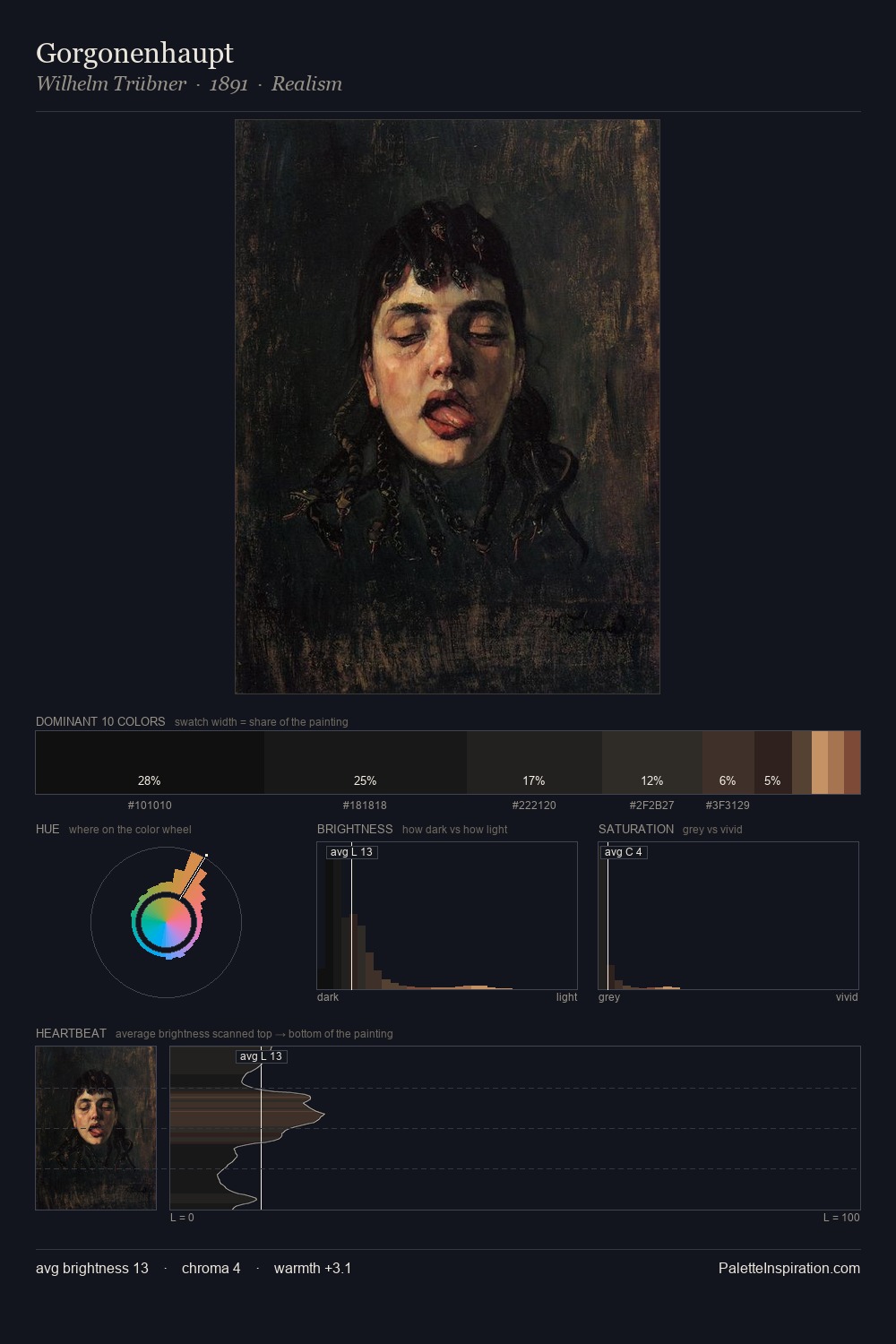Click the 'L = 100' axis label

(841, 1218)
